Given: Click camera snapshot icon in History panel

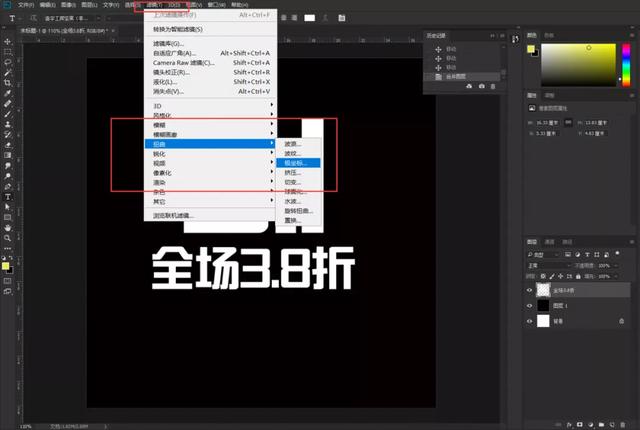Looking at the screenshot, I should (x=482, y=87).
